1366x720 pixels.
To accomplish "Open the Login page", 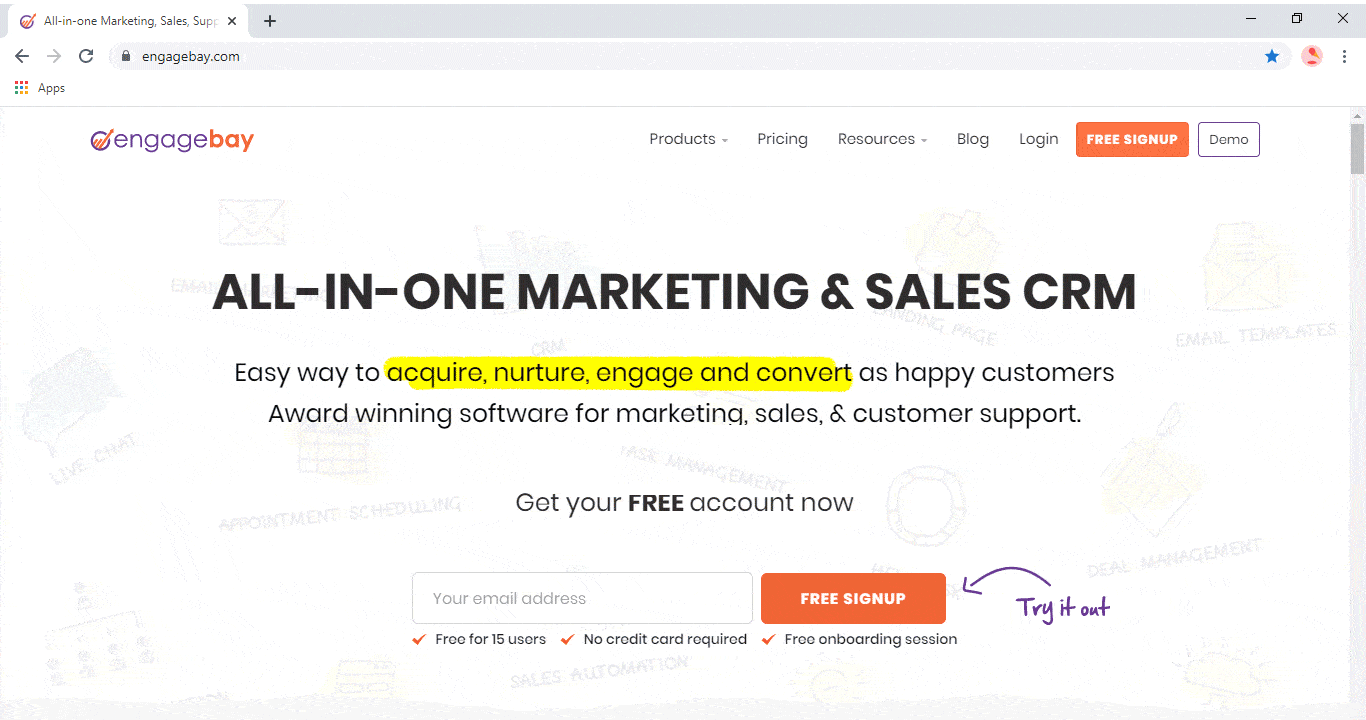I will pyautogui.click(x=1038, y=139).
